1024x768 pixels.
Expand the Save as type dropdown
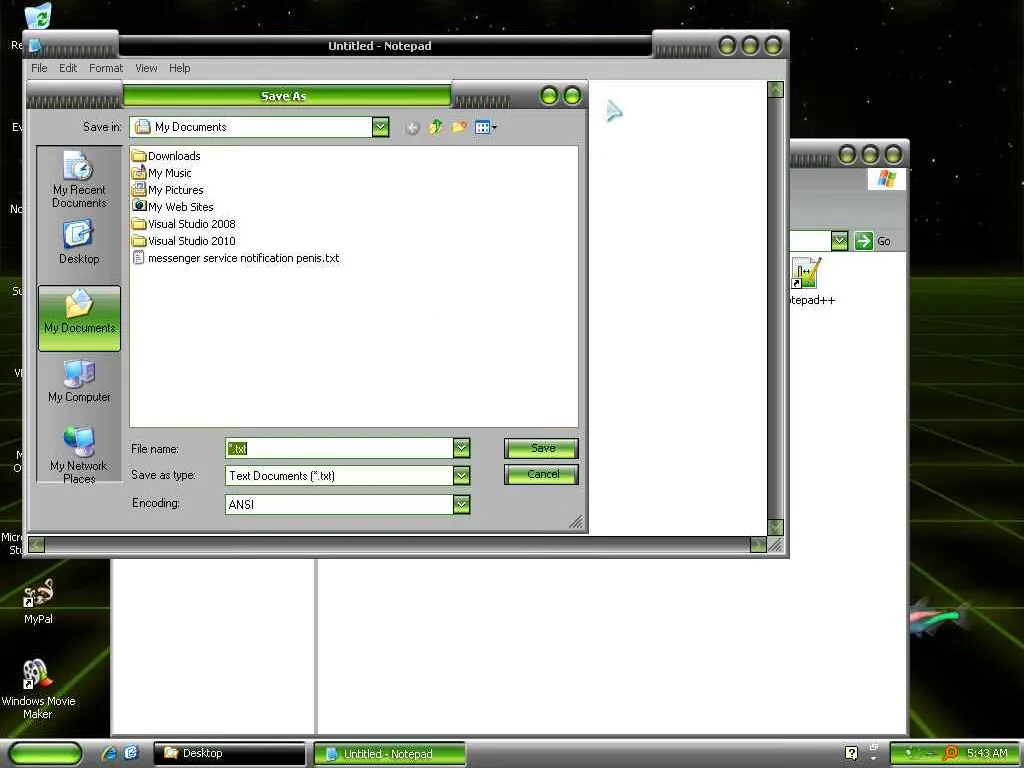pos(462,475)
